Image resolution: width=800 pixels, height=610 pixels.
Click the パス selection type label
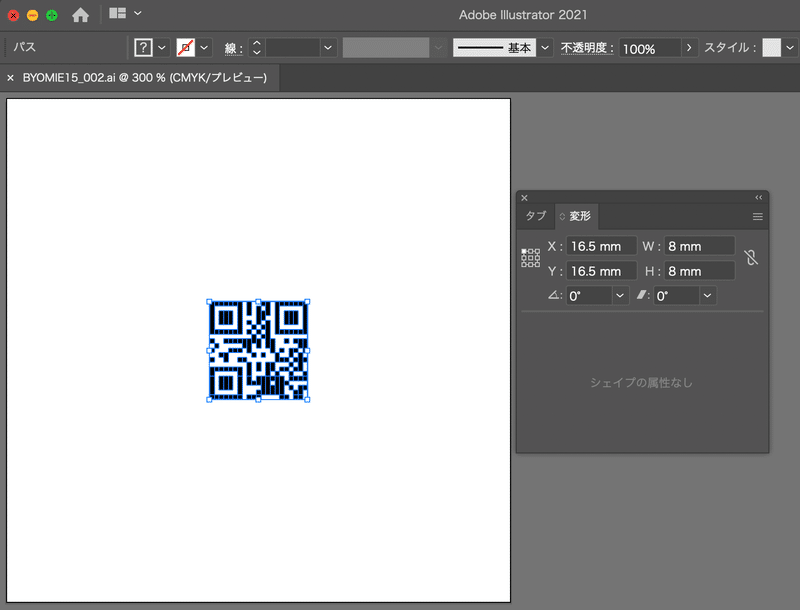click(24, 47)
